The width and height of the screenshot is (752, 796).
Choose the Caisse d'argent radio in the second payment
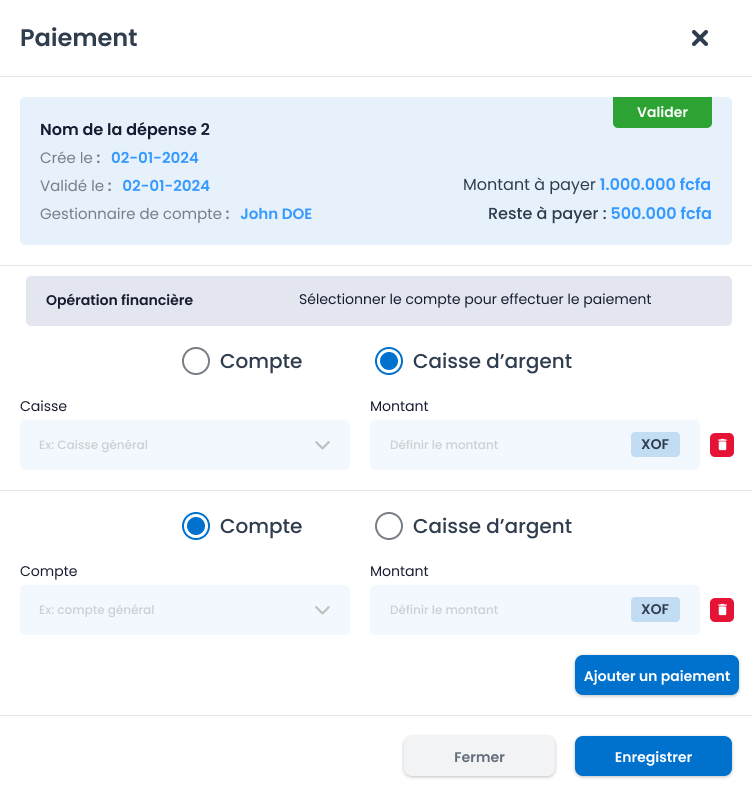click(x=389, y=526)
